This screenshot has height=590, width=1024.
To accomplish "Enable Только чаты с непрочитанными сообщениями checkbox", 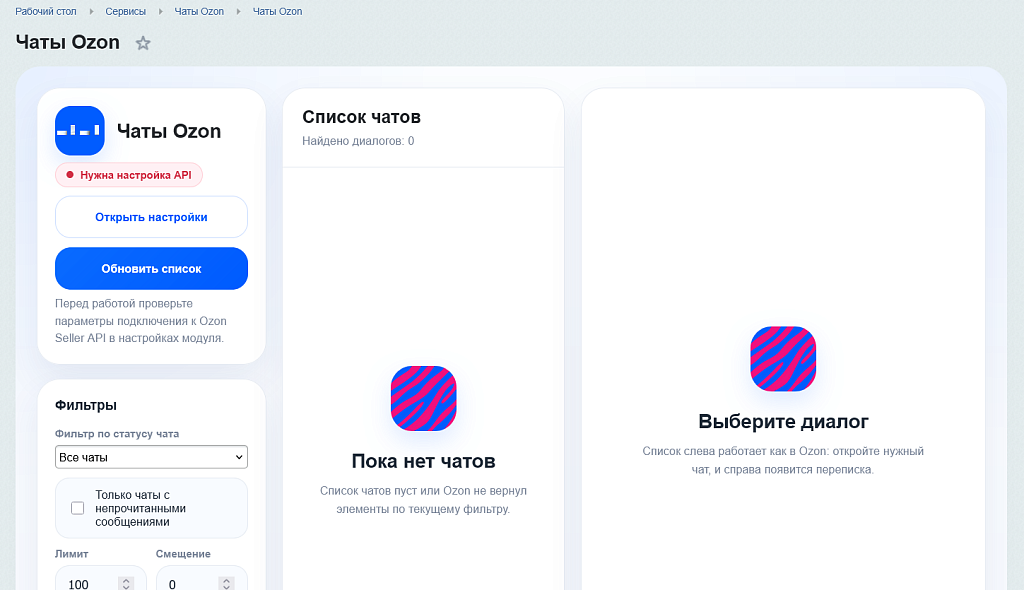I will click(78, 508).
